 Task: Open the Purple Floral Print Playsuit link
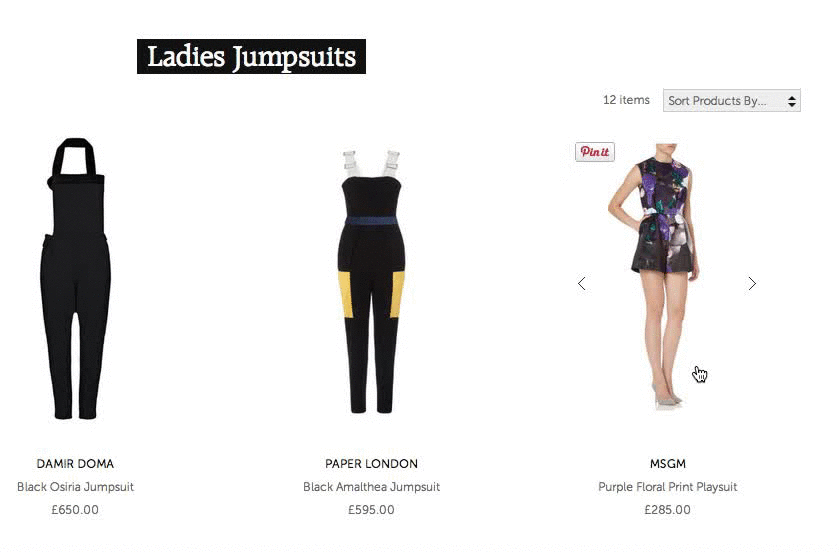668,487
